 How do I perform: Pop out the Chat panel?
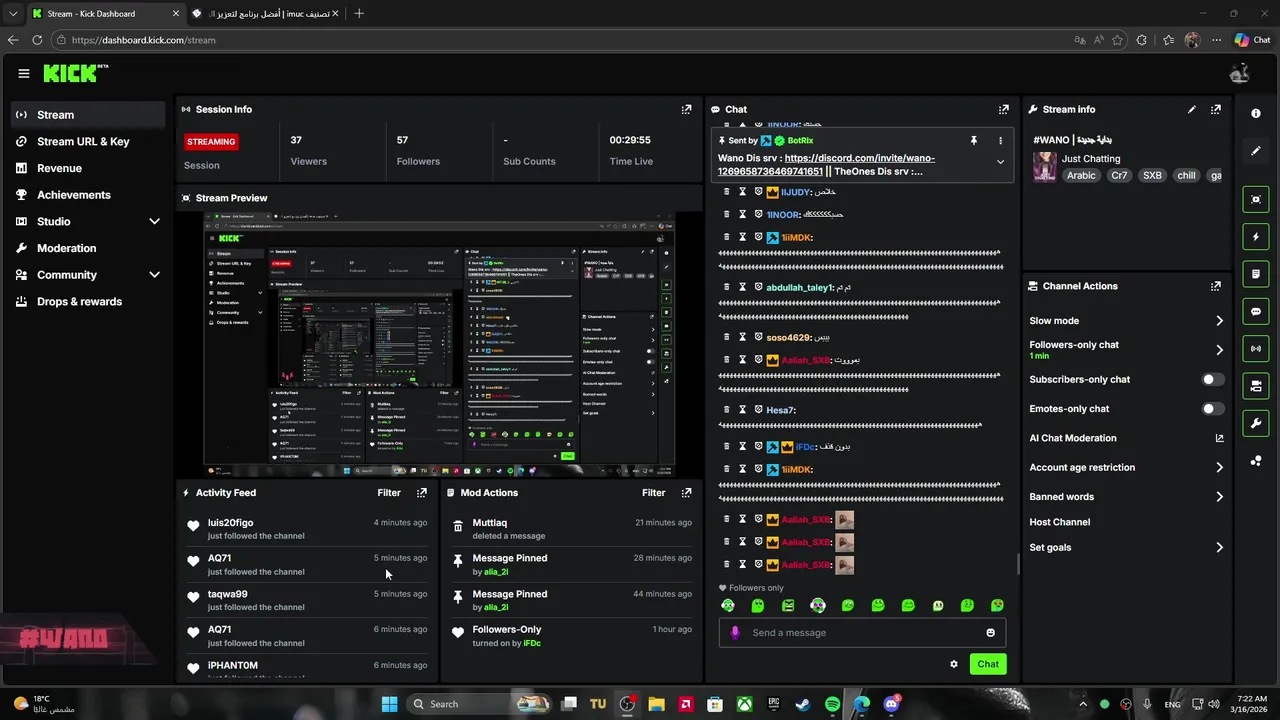tap(1003, 109)
